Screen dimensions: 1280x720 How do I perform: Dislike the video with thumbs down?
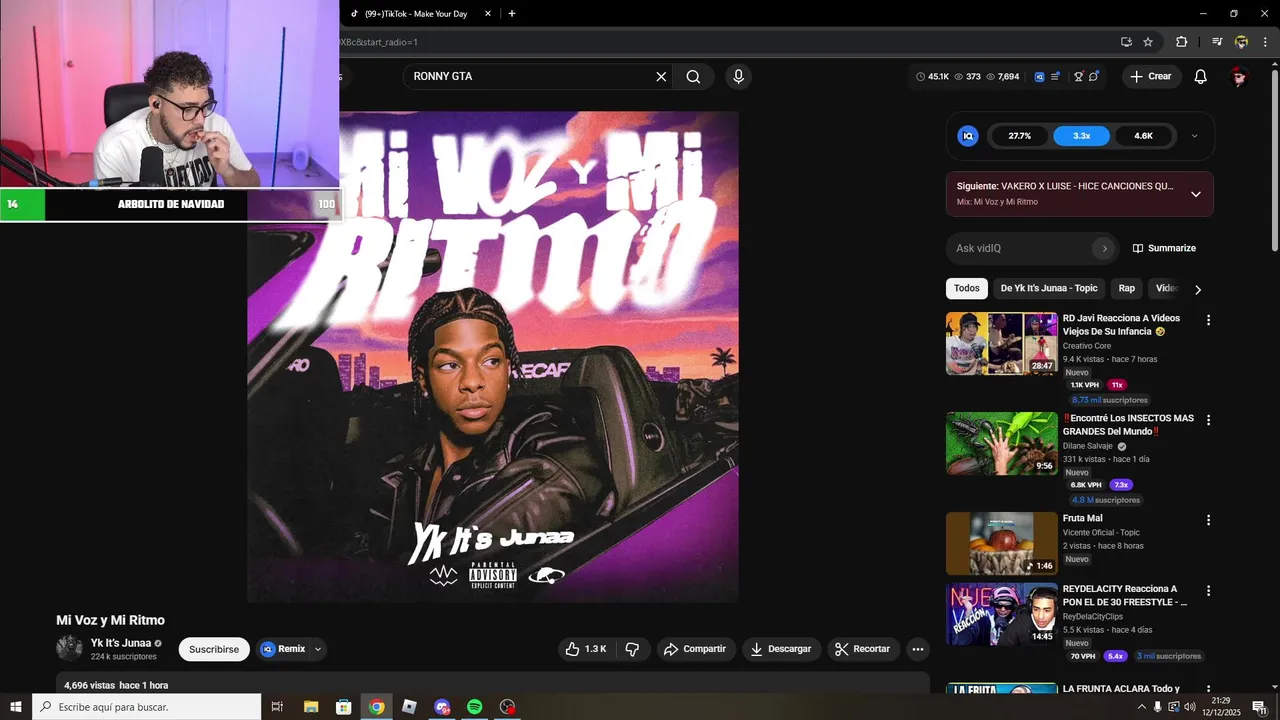(632, 649)
